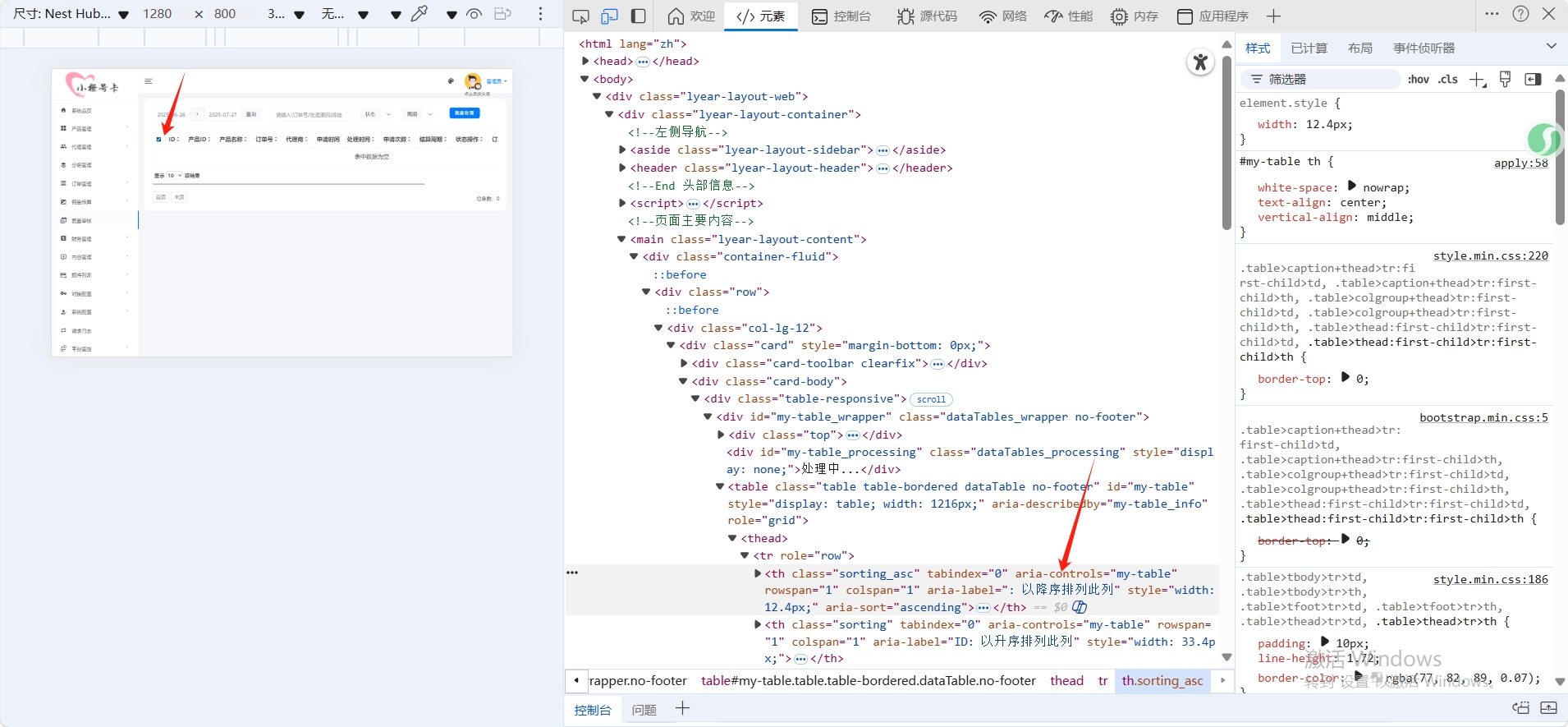Open the Nest Hub device size dropdown
This screenshot has height=727, width=1568.
click(71, 14)
